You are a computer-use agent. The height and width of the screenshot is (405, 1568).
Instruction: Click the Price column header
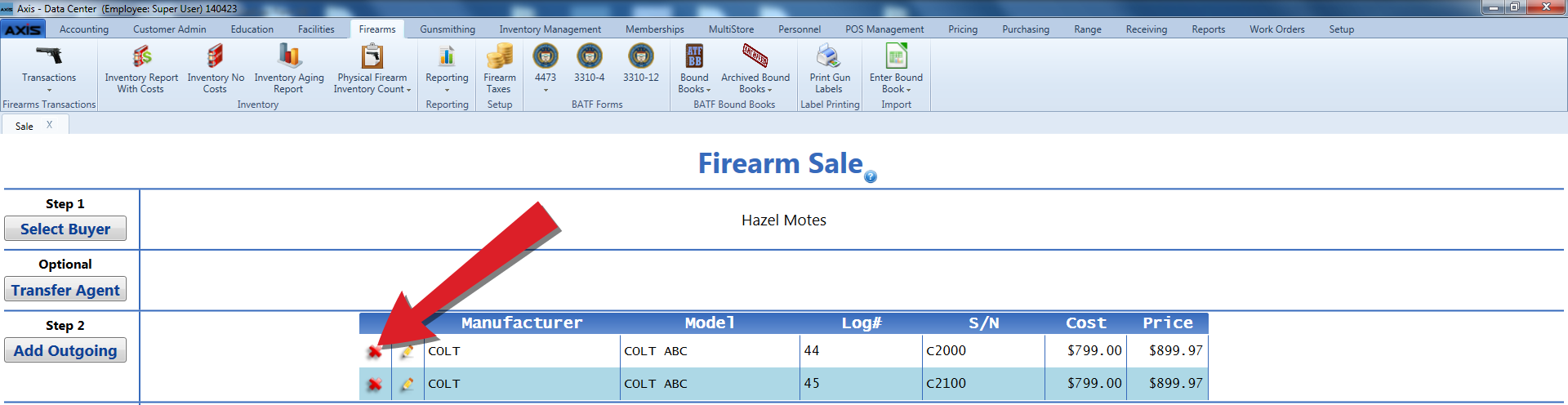click(1168, 323)
